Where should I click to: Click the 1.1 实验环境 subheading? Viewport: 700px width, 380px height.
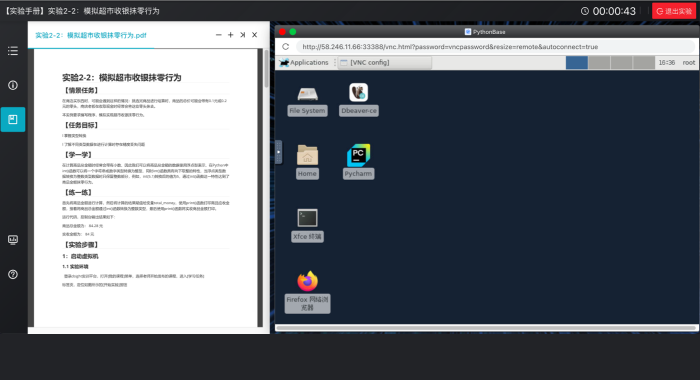pos(75,267)
